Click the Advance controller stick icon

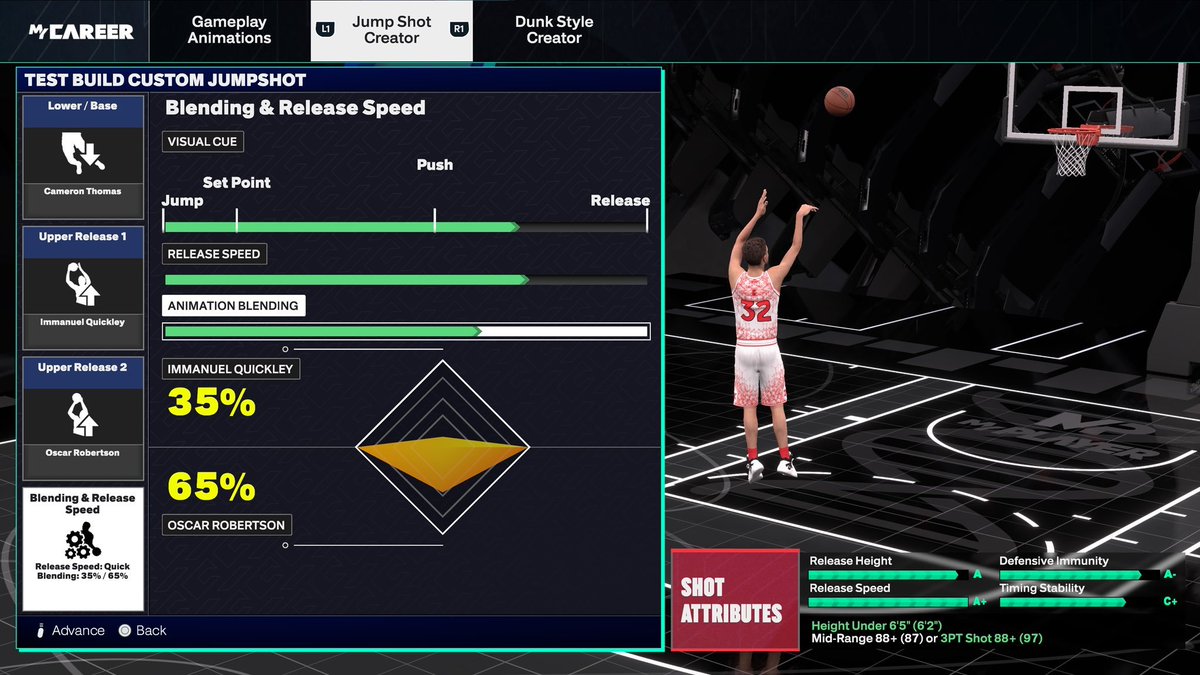(41, 631)
